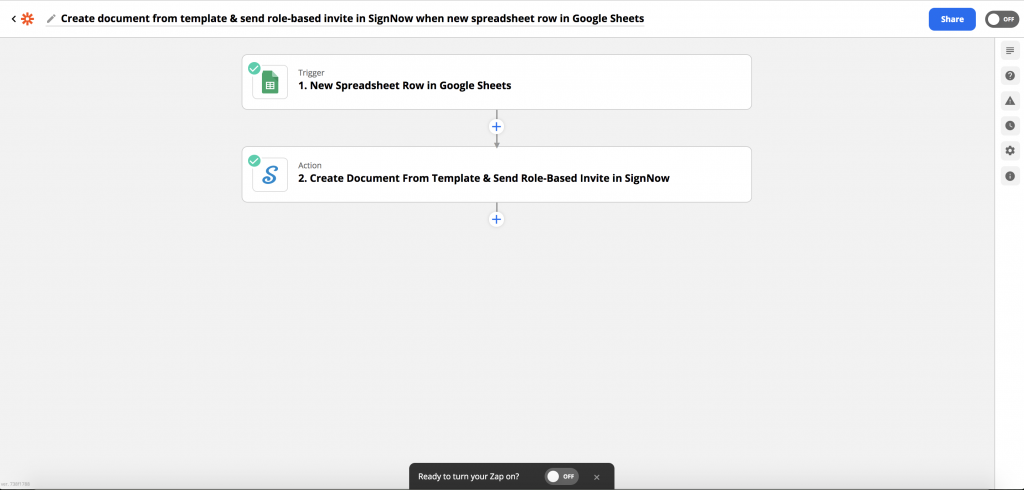1024x490 pixels.
Task: Click the pencil edit icon beside Zap title
Action: pos(51,19)
